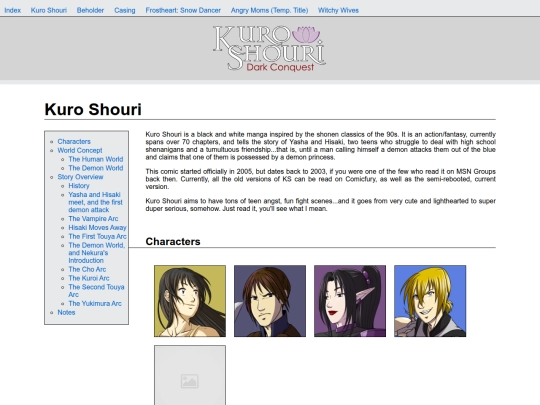Jump to Story Overview section

[x=80, y=177]
